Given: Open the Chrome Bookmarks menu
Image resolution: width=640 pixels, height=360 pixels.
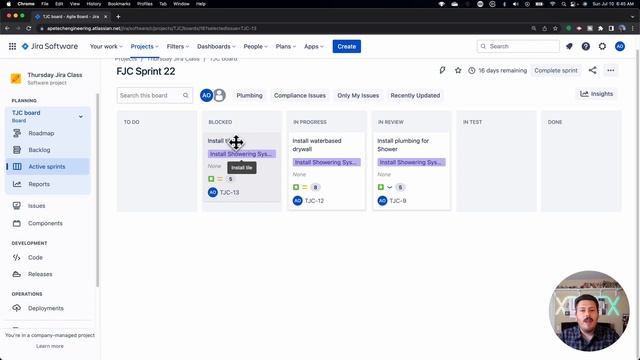Looking at the screenshot, I should [119, 4].
